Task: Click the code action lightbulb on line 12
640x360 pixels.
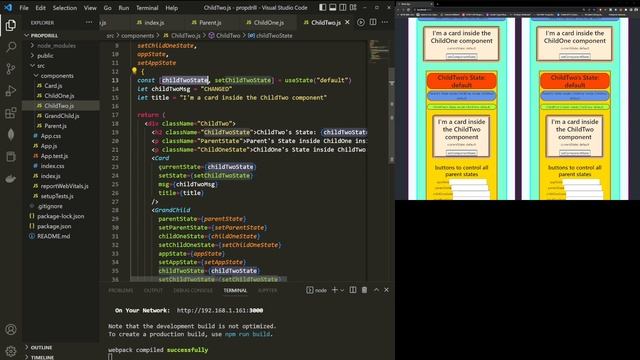Action: pyautogui.click(x=134, y=71)
